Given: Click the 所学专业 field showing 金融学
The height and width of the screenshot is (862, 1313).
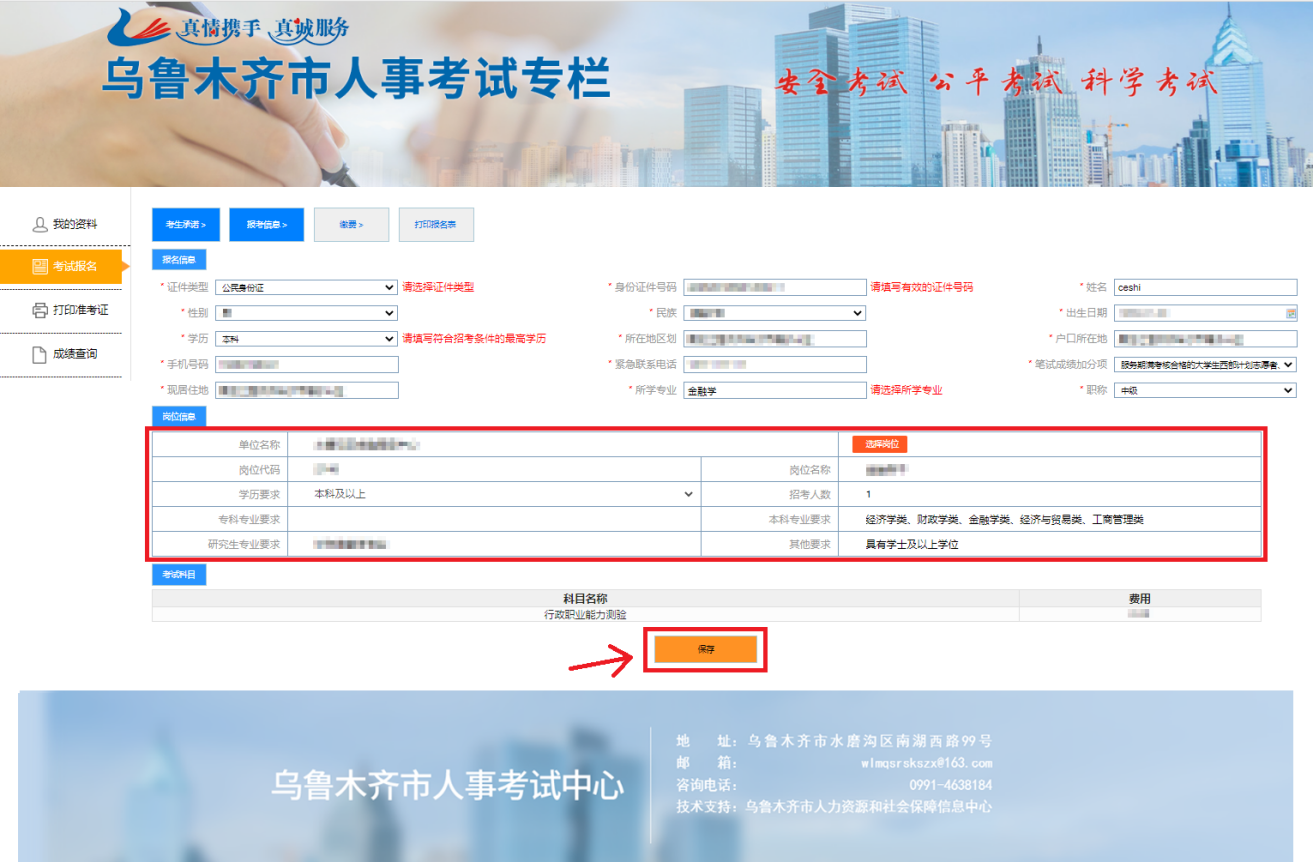Looking at the screenshot, I should point(775,390).
